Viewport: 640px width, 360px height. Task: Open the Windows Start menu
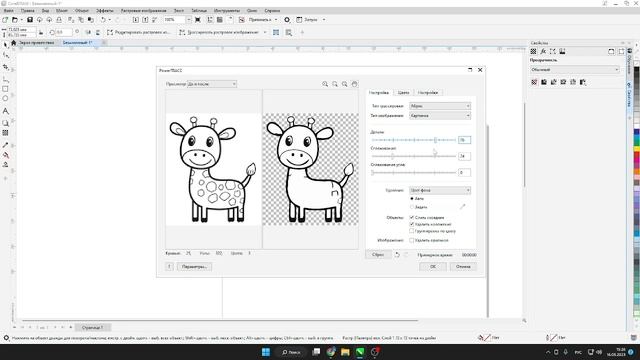[x=266, y=352]
